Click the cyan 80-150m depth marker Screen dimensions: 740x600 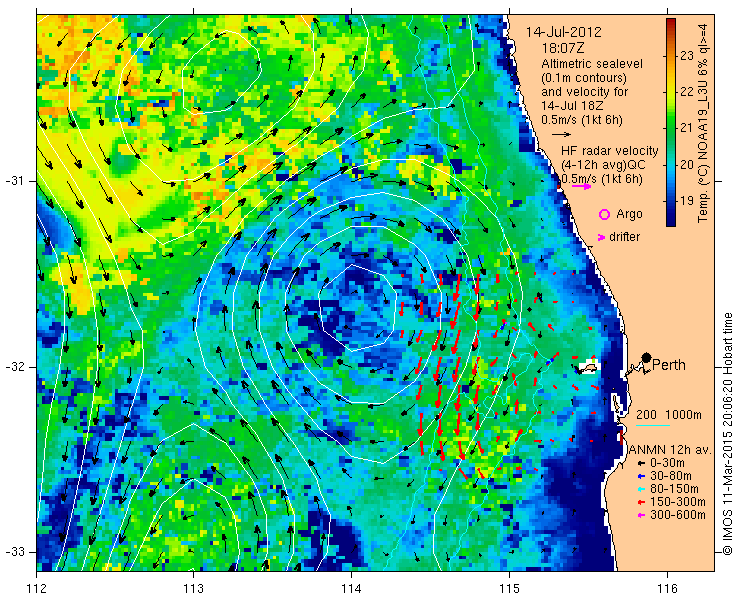(641, 489)
